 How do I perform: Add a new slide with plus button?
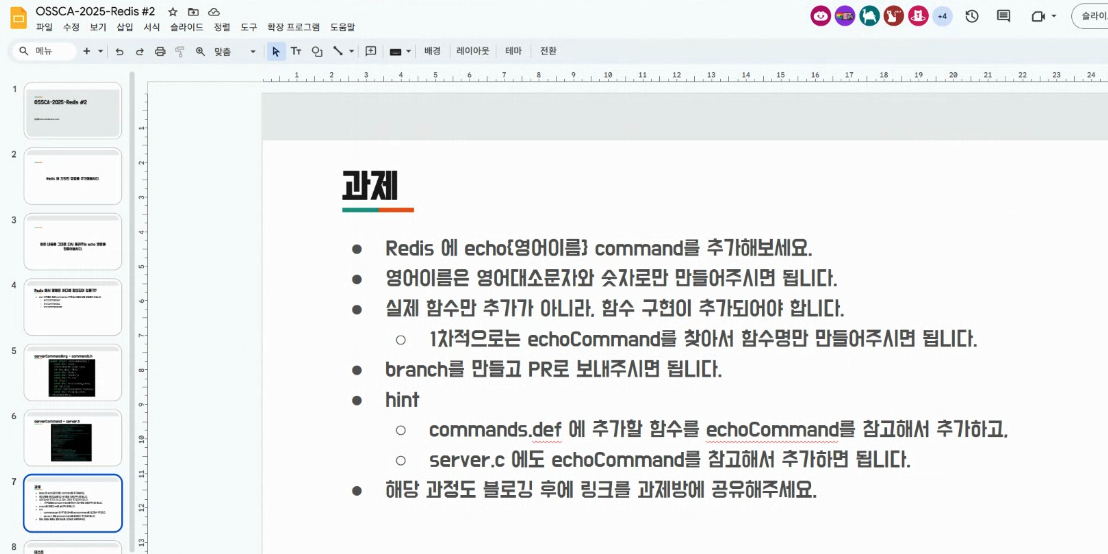pyautogui.click(x=87, y=51)
